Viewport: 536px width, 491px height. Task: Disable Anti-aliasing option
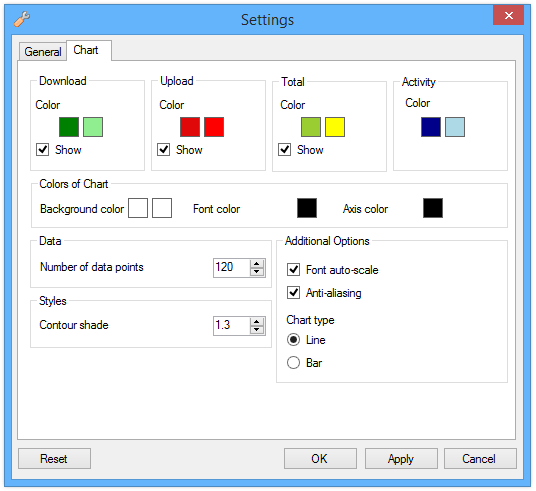[x=293, y=293]
